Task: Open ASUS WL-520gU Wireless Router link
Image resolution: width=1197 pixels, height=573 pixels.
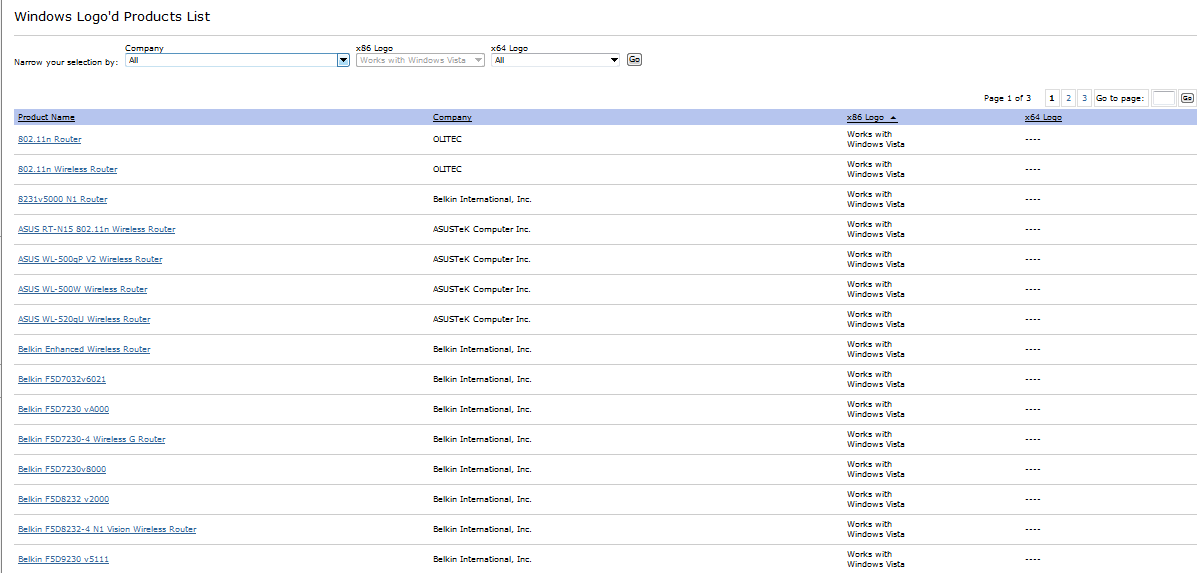Action: 84,320
